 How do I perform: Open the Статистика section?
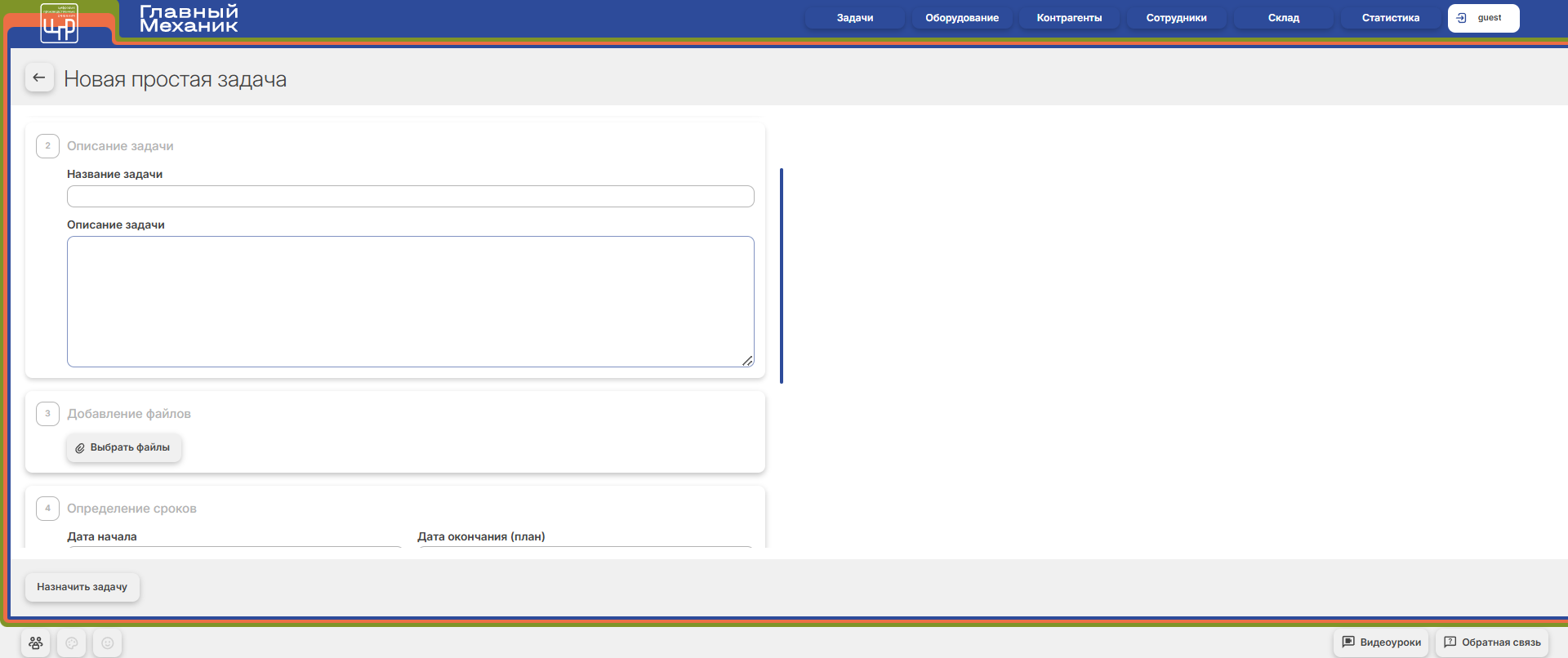tap(1391, 18)
